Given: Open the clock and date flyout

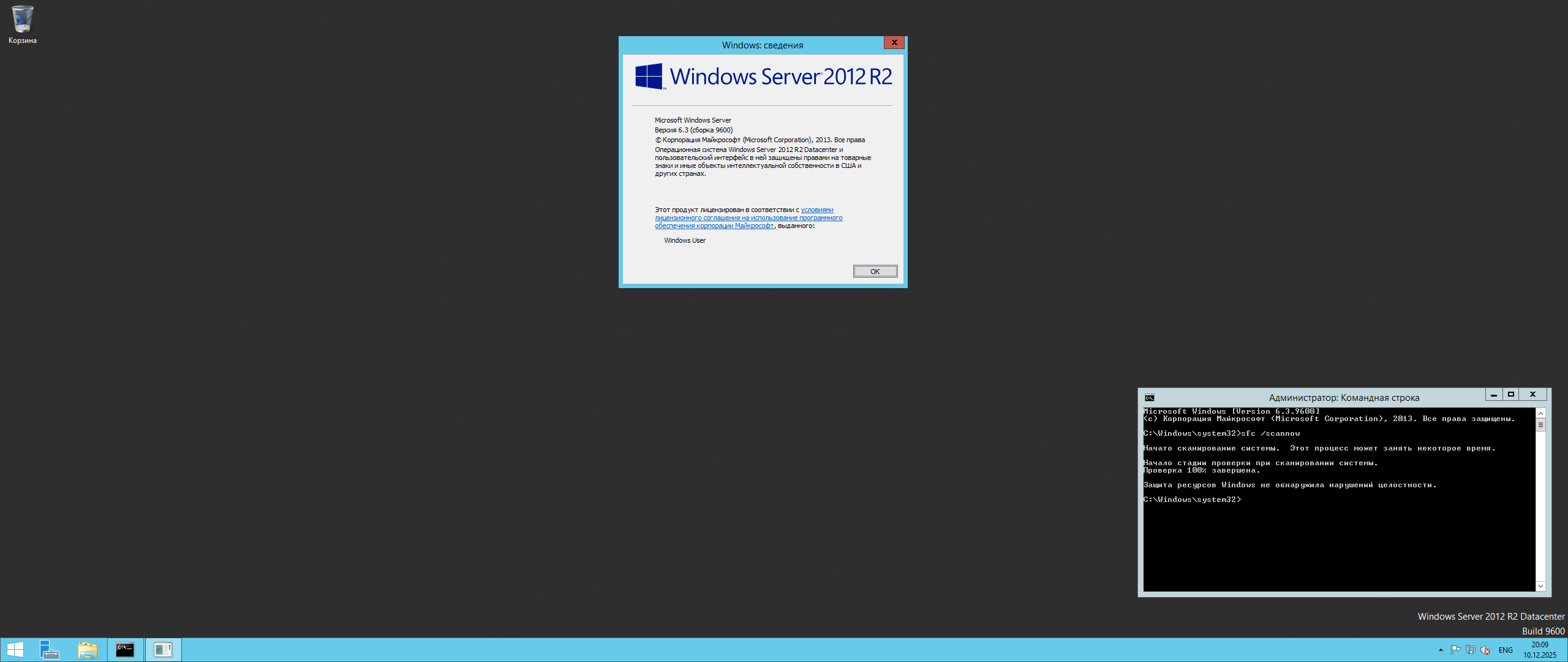Looking at the screenshot, I should pyautogui.click(x=1539, y=650).
